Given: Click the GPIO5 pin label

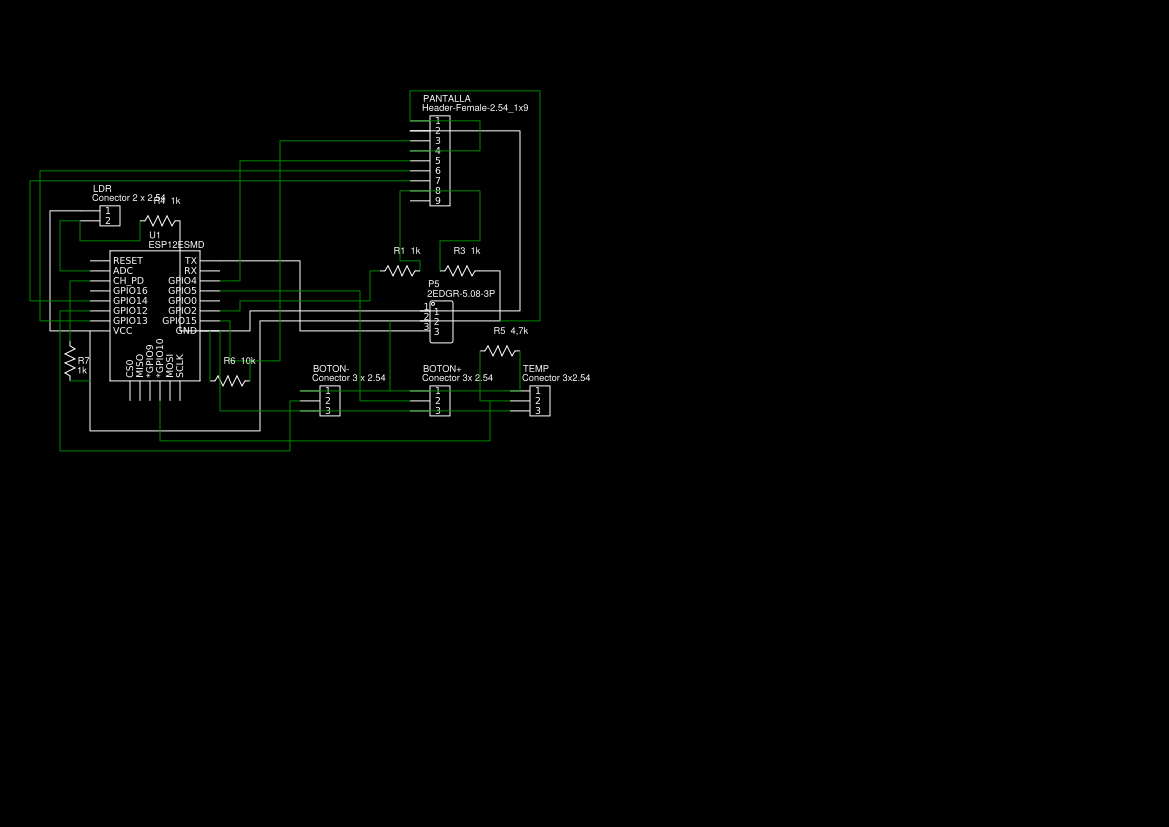Looking at the screenshot, I should pyautogui.click(x=183, y=291).
